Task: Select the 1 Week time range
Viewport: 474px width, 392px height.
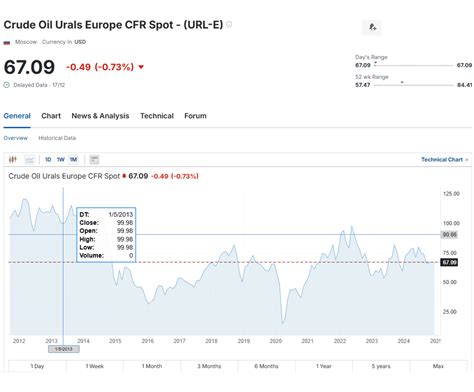Action: point(95,366)
